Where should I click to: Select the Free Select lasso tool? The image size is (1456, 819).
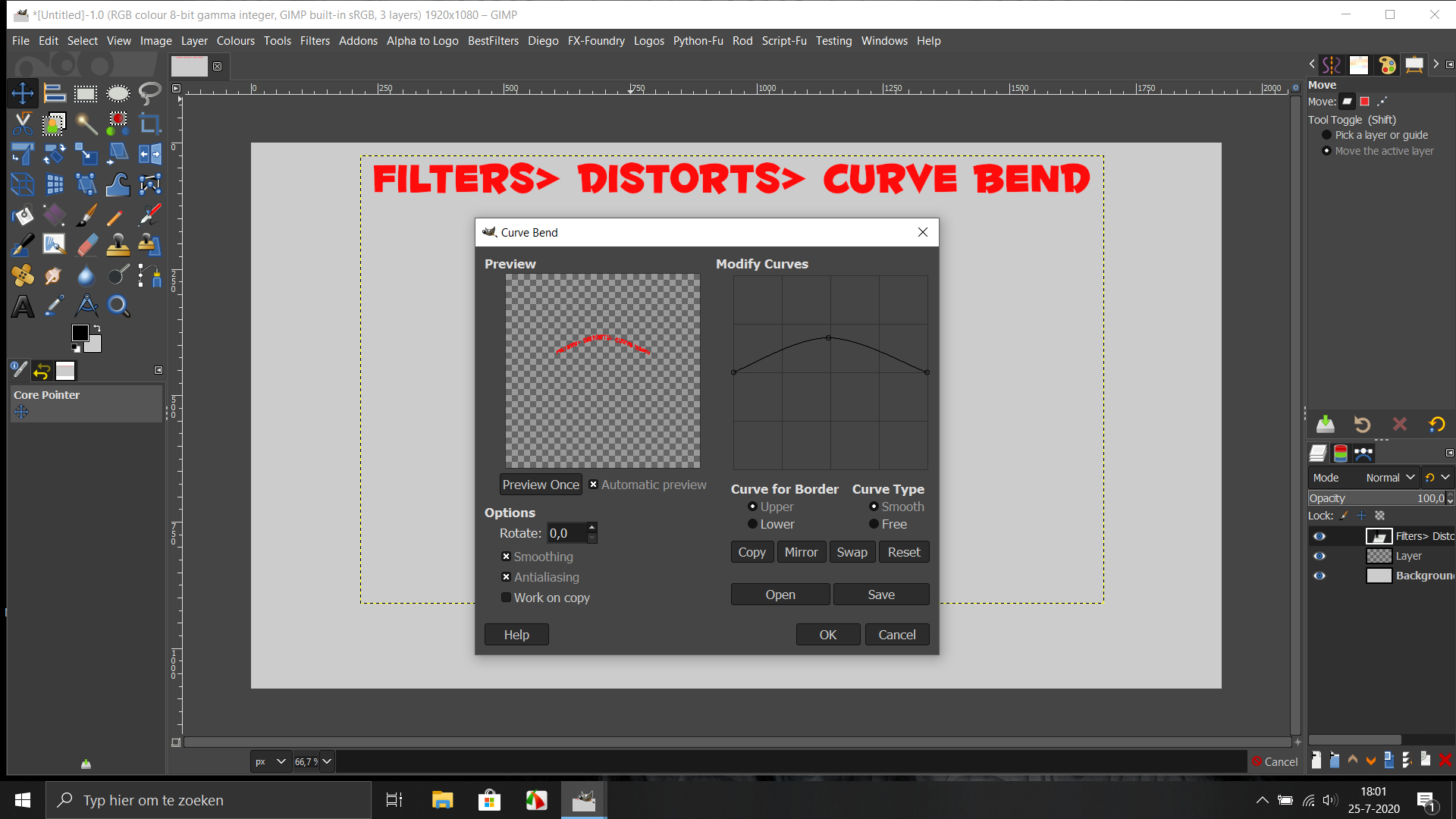[149, 93]
